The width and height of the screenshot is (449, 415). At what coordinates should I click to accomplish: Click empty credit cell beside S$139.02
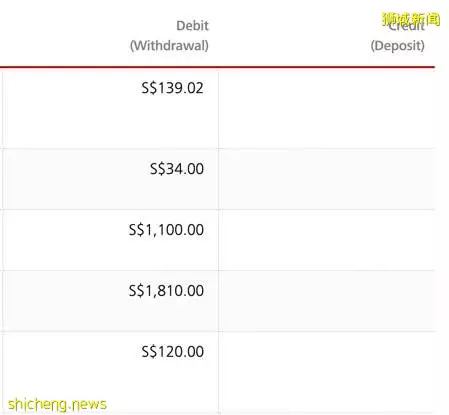click(x=327, y=108)
